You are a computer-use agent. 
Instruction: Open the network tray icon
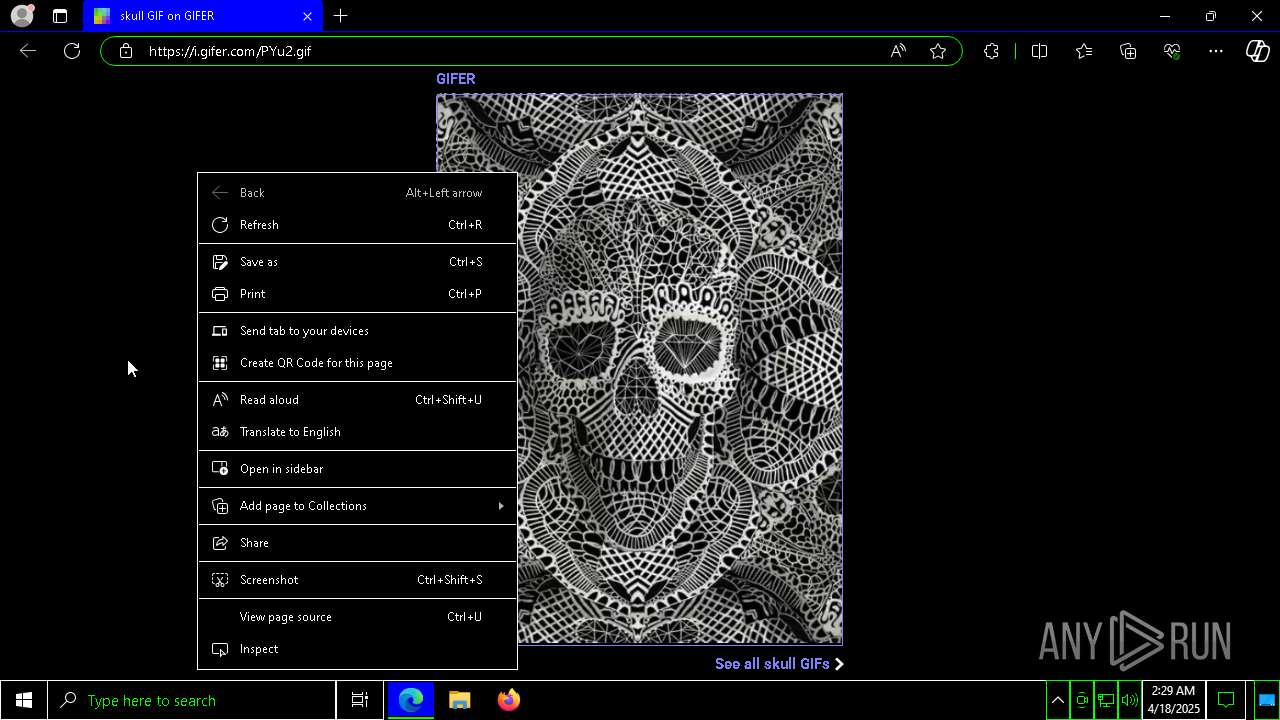click(1106, 700)
